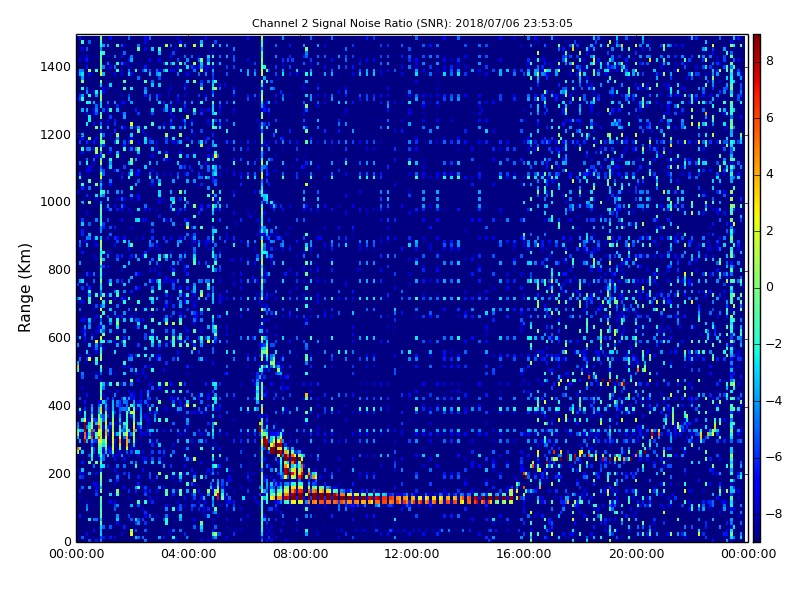Click the 800 range tick label
Image resolution: width=800 pixels, height=600 pixels.
tap(59, 270)
